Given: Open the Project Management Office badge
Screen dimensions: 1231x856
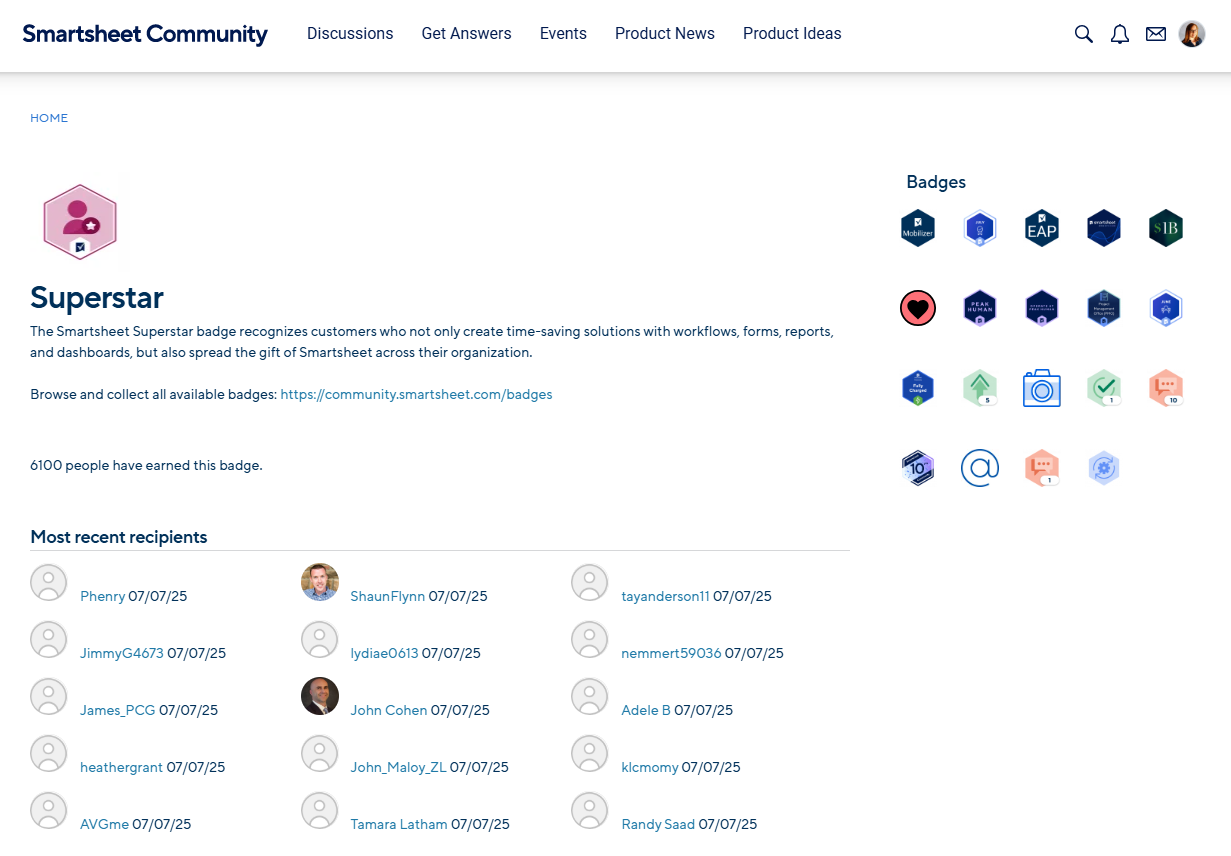Looking at the screenshot, I should [1104, 308].
